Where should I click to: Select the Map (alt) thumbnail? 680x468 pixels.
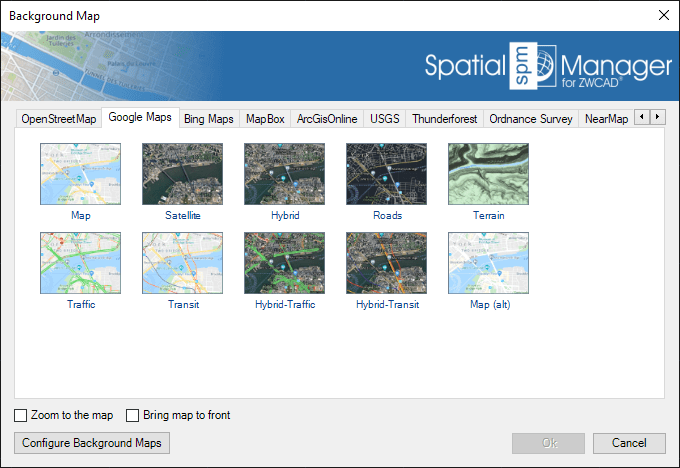click(488, 264)
